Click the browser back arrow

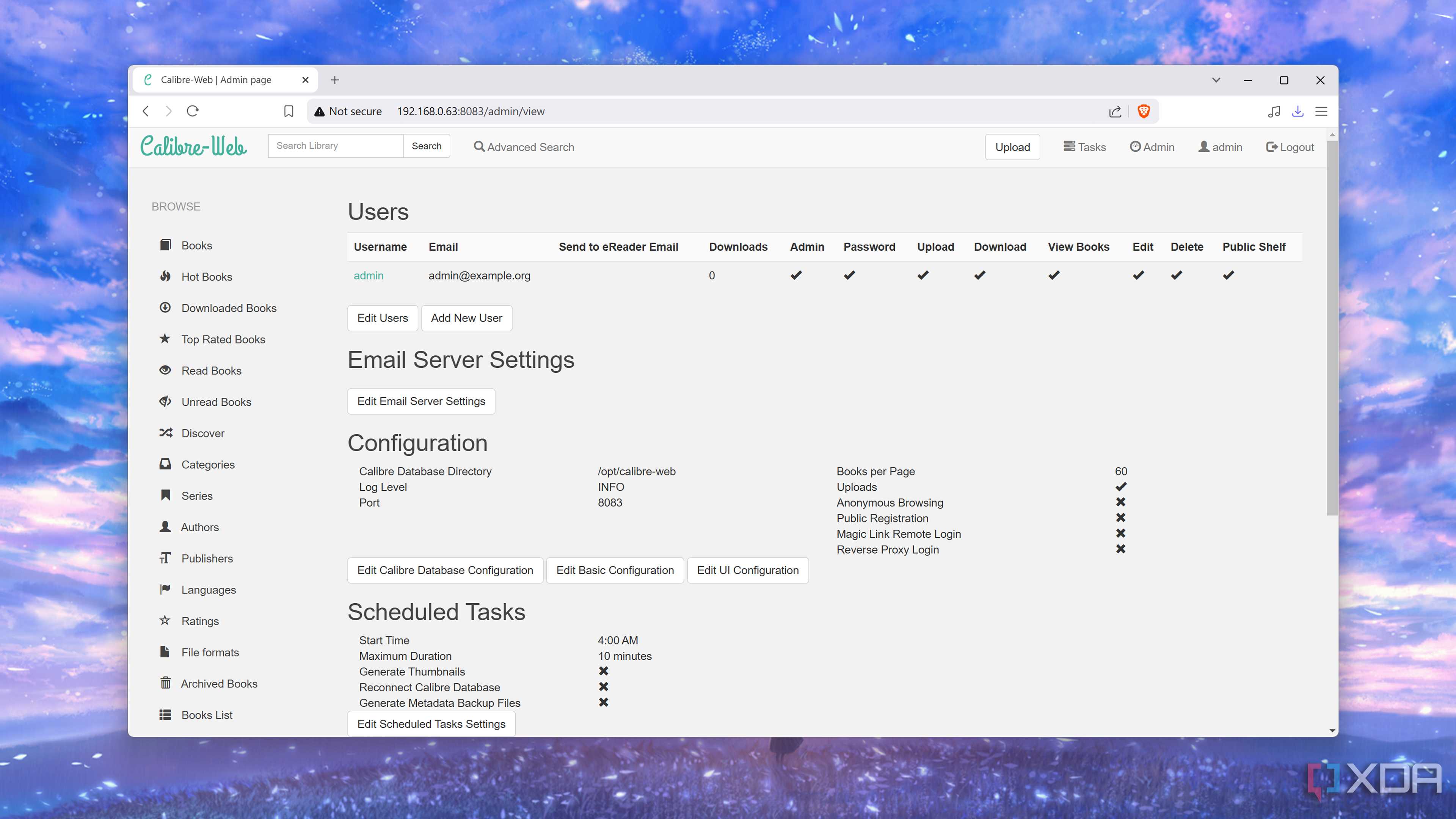pos(146,111)
